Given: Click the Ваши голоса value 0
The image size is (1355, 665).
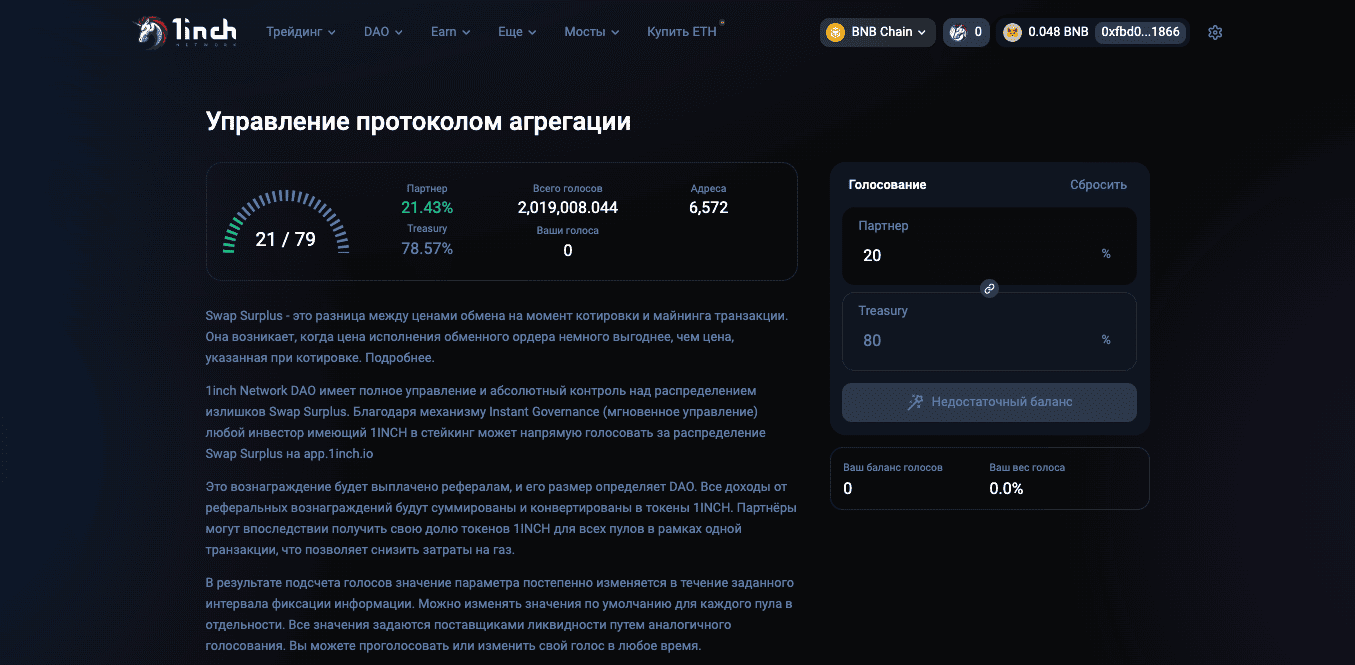Looking at the screenshot, I should tap(567, 250).
